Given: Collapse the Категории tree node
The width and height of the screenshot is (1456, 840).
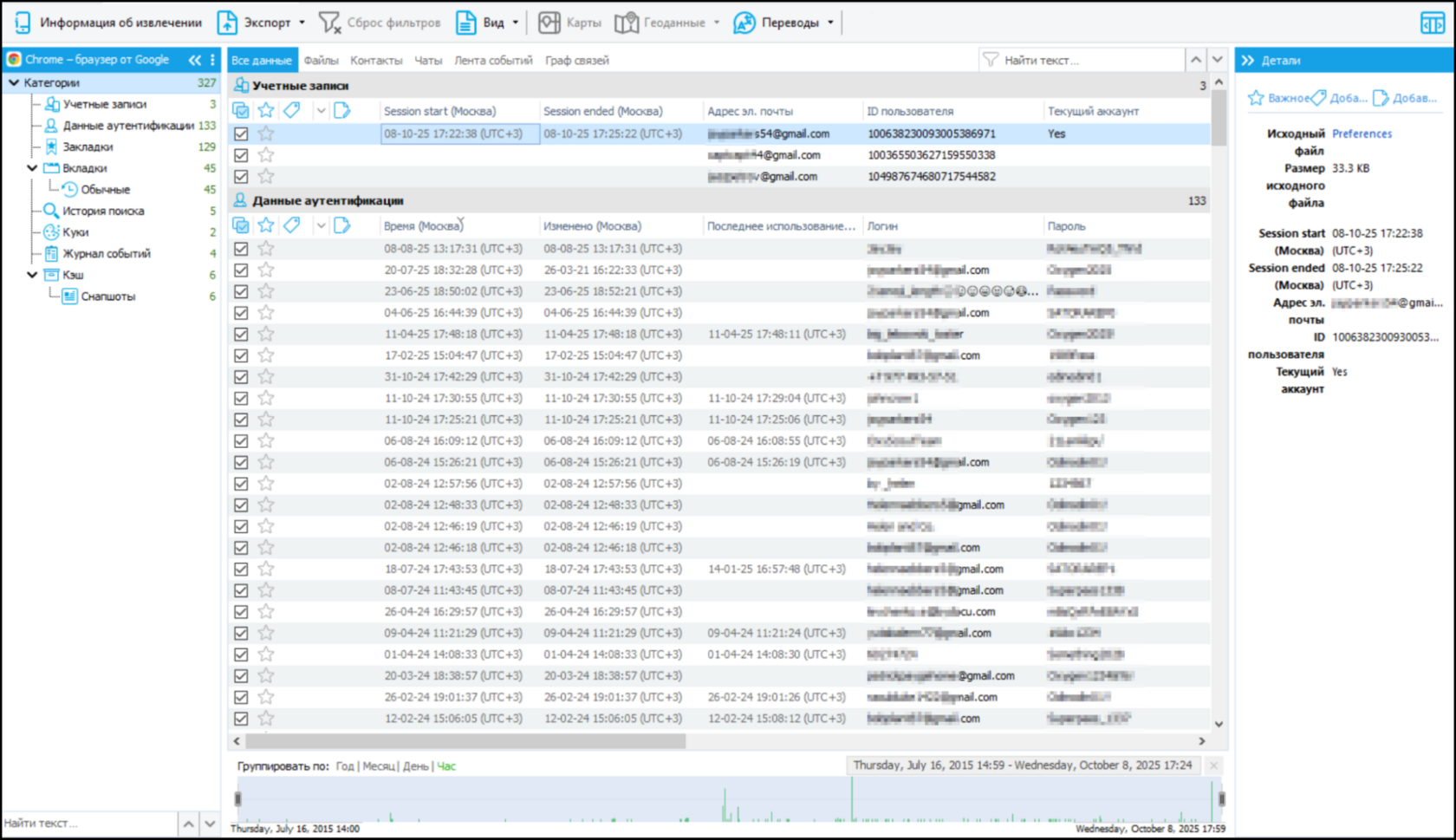Looking at the screenshot, I should coord(14,82).
